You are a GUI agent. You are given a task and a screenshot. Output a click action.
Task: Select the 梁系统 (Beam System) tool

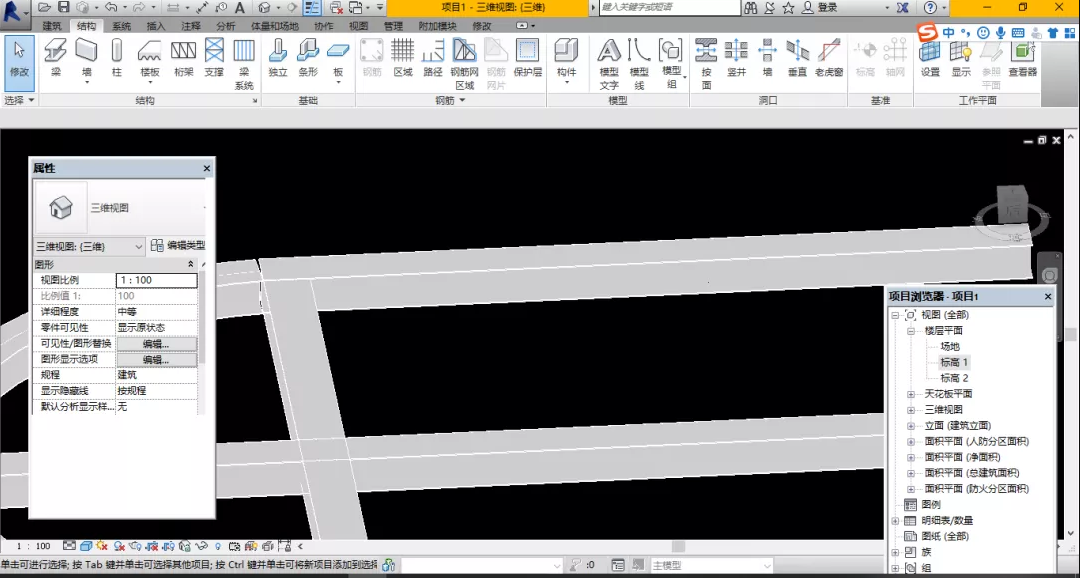[244, 64]
